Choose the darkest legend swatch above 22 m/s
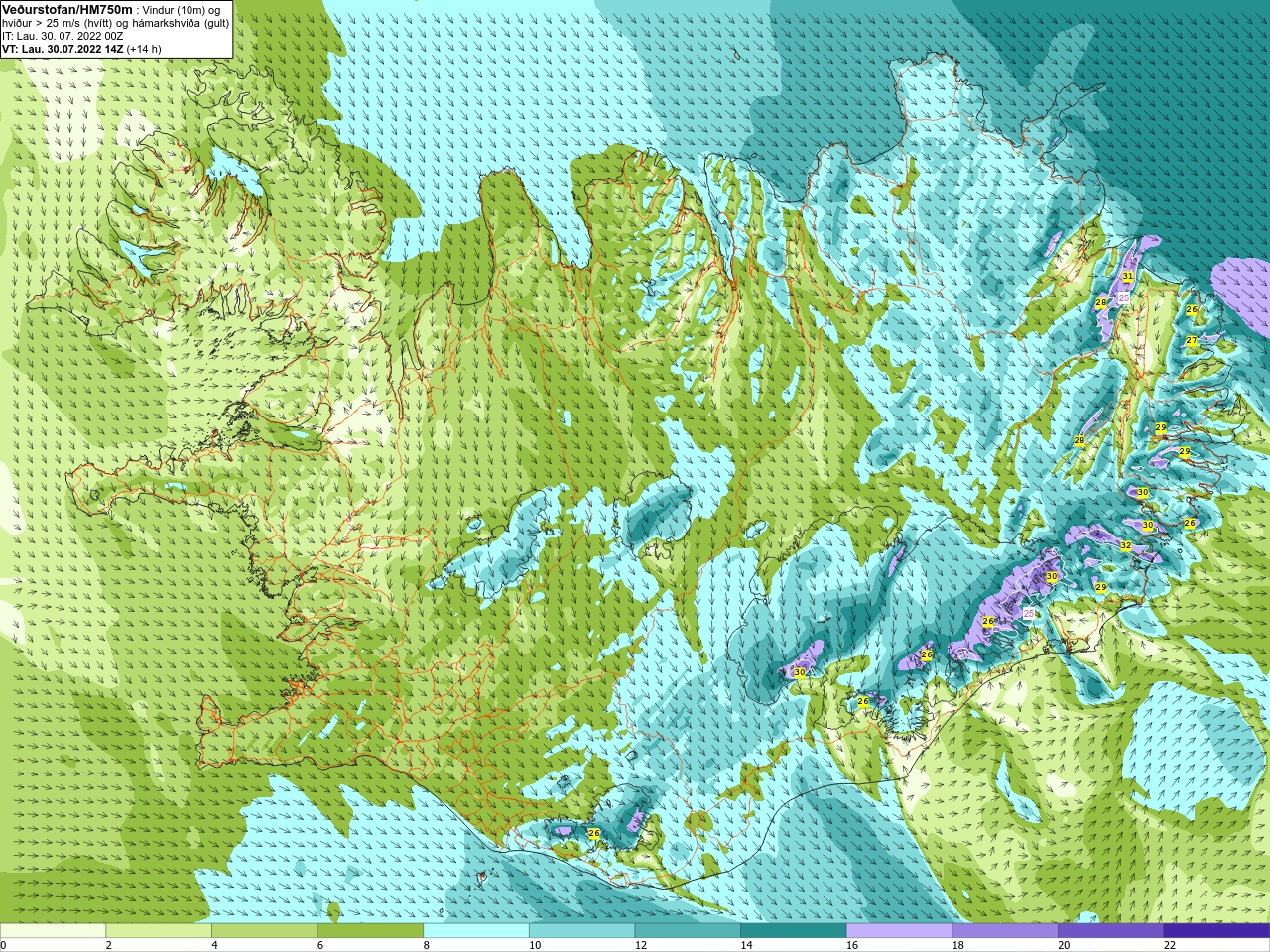The height and width of the screenshot is (952, 1270). [1216, 930]
